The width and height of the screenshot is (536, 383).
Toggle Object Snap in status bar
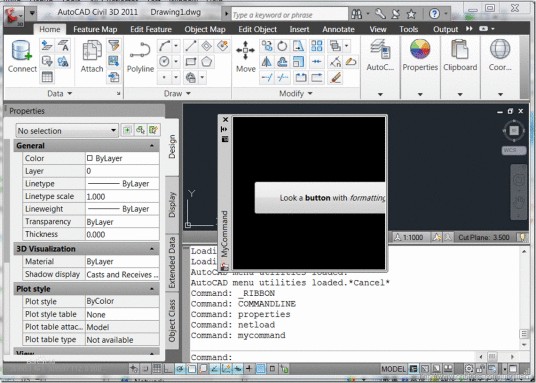[192, 369]
